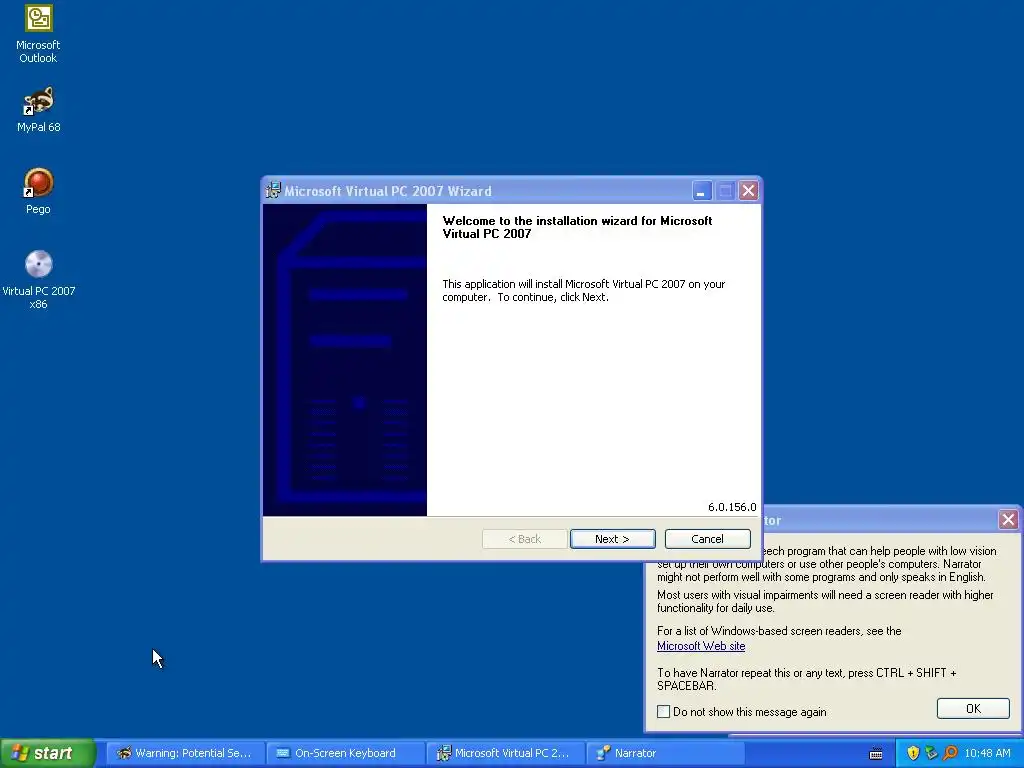Click OK in the Narrator dialog
The image size is (1024, 768).
point(973,709)
